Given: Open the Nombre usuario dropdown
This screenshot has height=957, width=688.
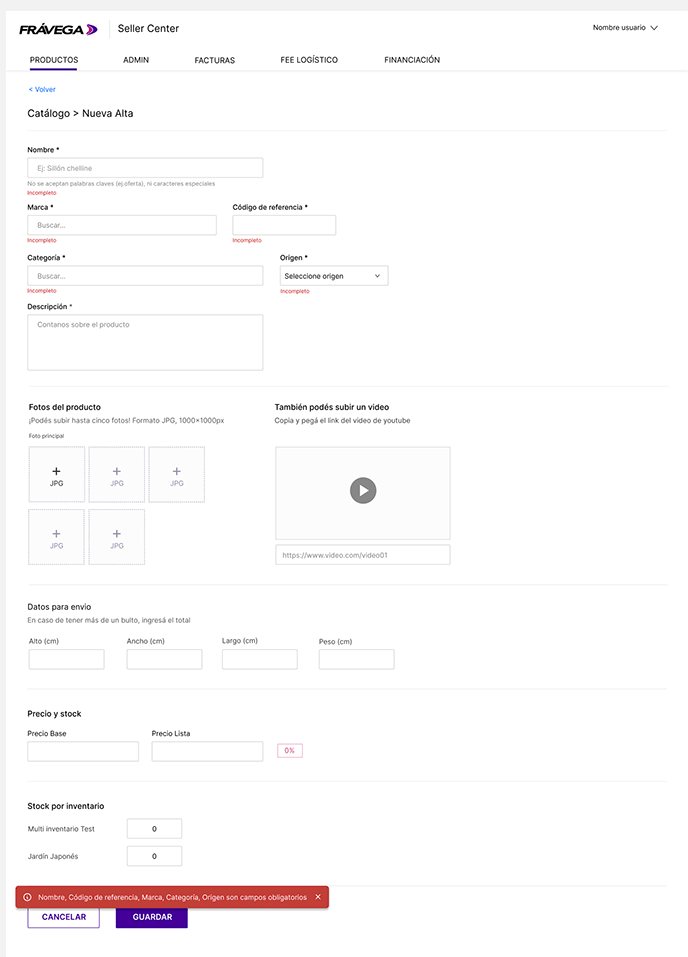Looking at the screenshot, I should [625, 28].
